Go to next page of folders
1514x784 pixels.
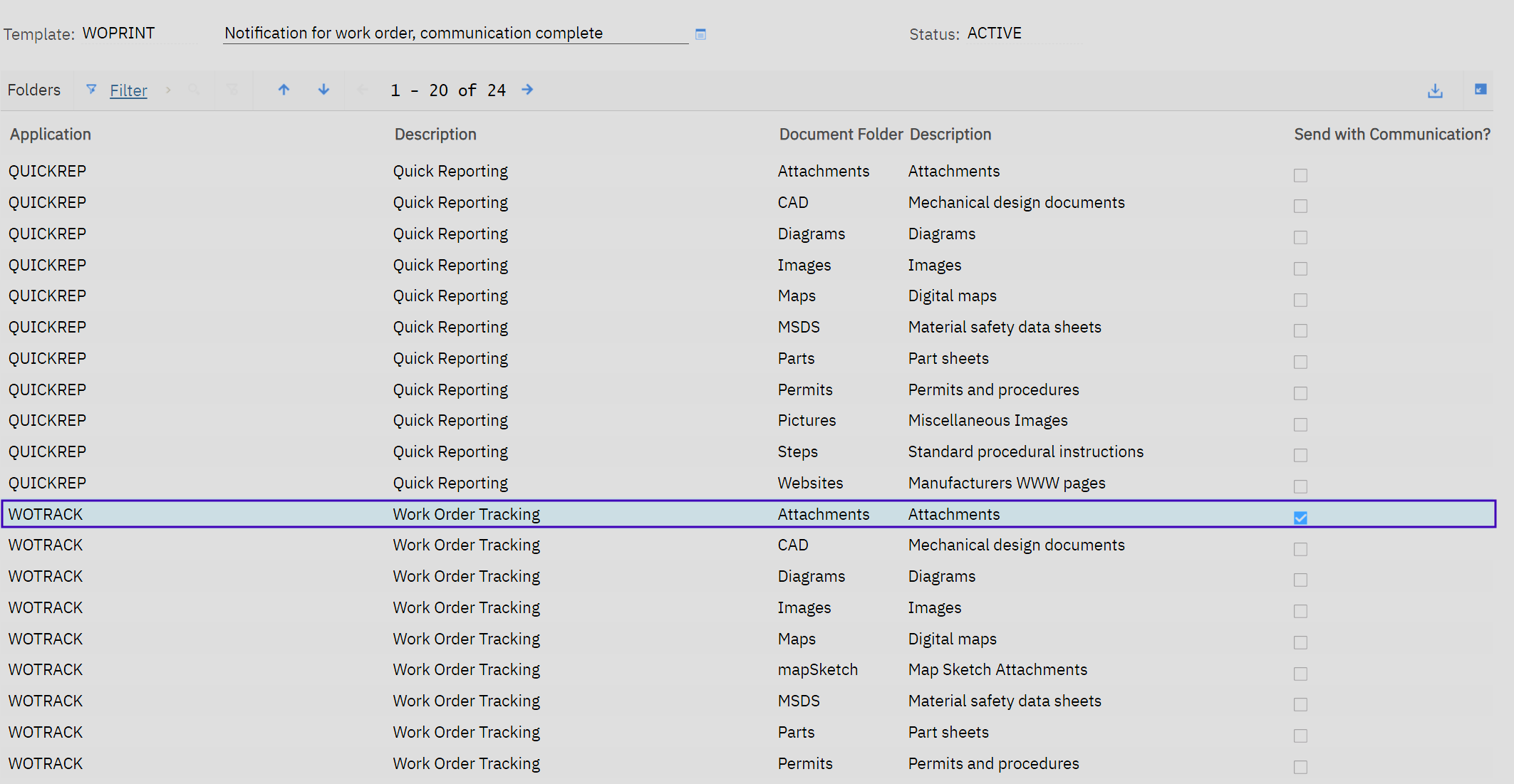coord(527,90)
